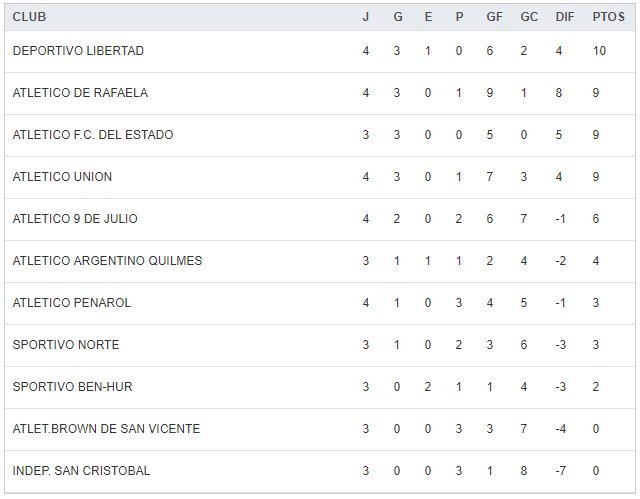Screen dimensions: 640x499
Task: Click Atletico de Rafaela's 9 goals for
Action: point(490,93)
